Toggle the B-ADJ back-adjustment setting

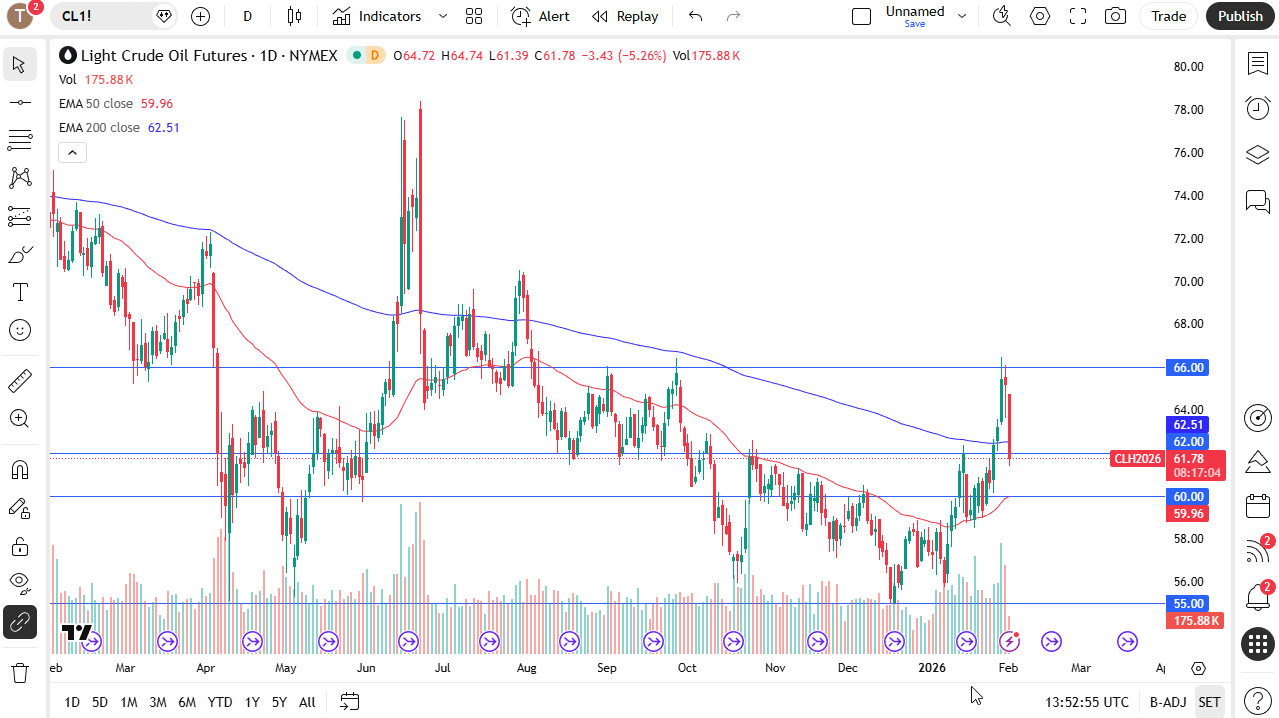(1167, 702)
